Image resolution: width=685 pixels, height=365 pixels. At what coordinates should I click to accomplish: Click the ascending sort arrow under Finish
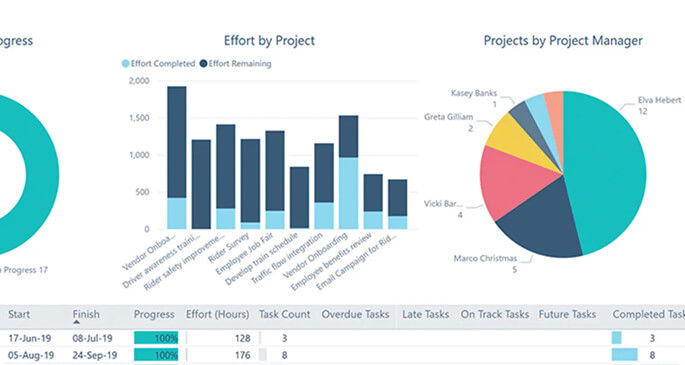coord(76,322)
